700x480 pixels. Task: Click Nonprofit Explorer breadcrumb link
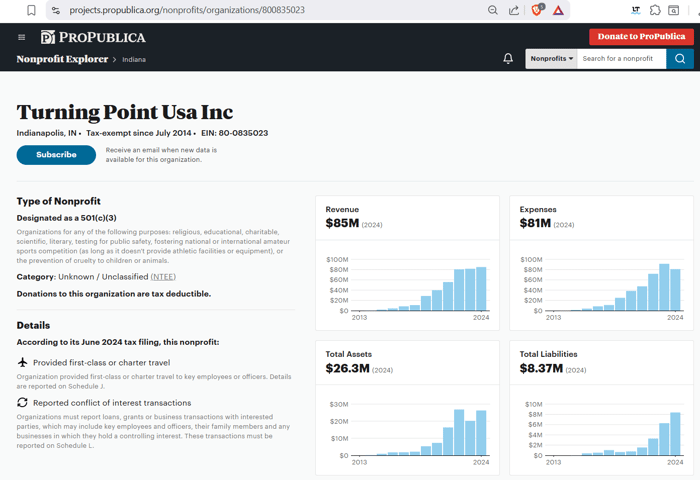pos(62,59)
